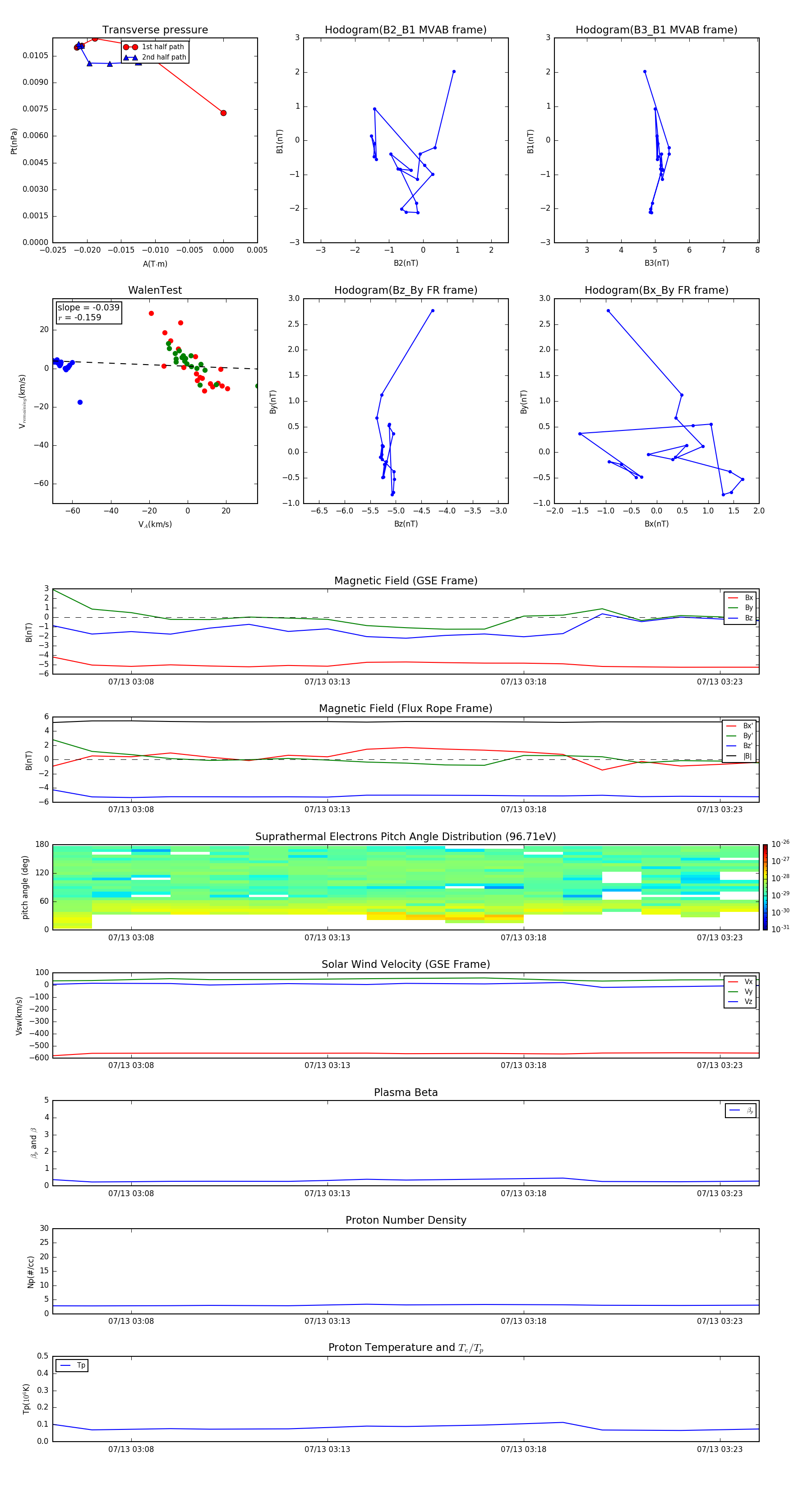
Task: Click the outlying blue dot in WalenTest plot
Action: click(80, 402)
